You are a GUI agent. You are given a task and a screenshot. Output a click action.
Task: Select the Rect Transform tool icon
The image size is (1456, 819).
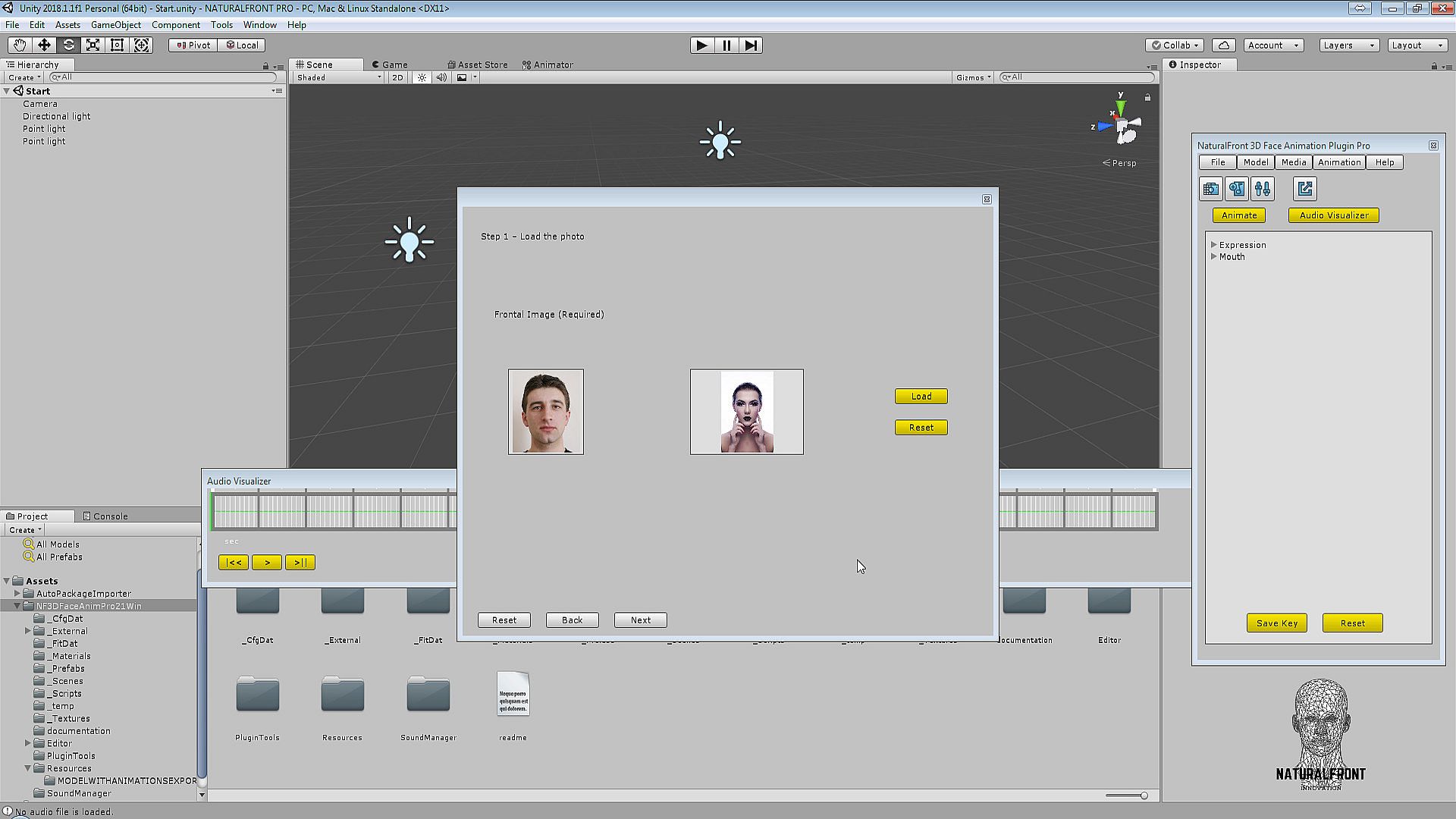(x=117, y=45)
